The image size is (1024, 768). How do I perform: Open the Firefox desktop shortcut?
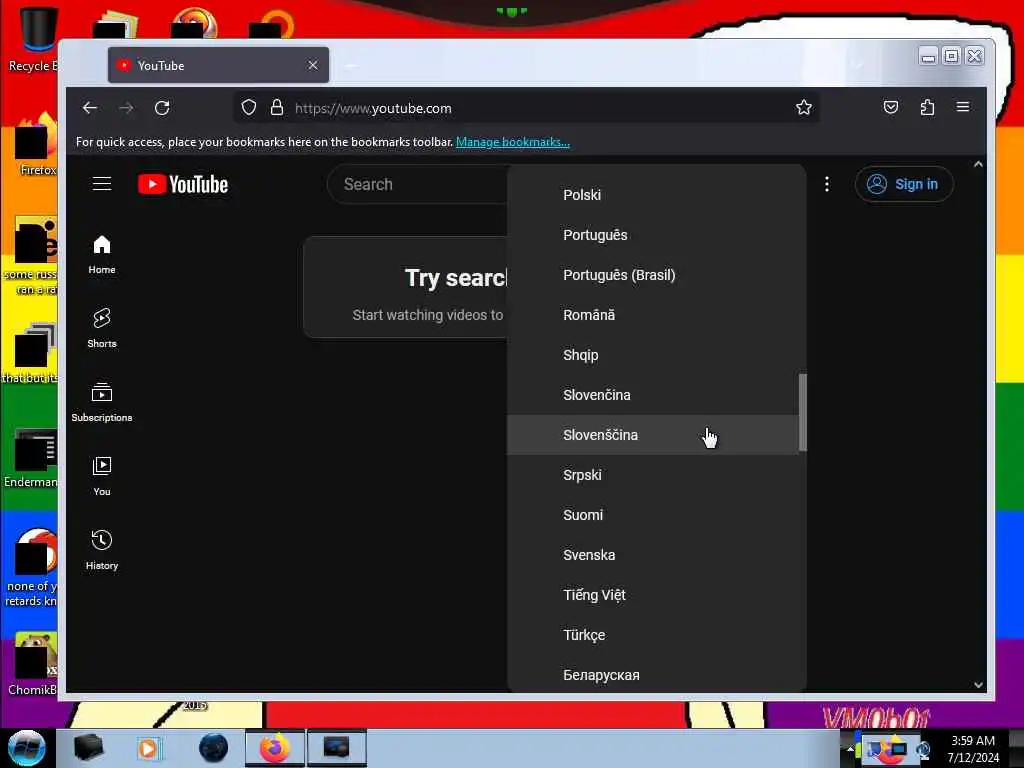(x=36, y=145)
